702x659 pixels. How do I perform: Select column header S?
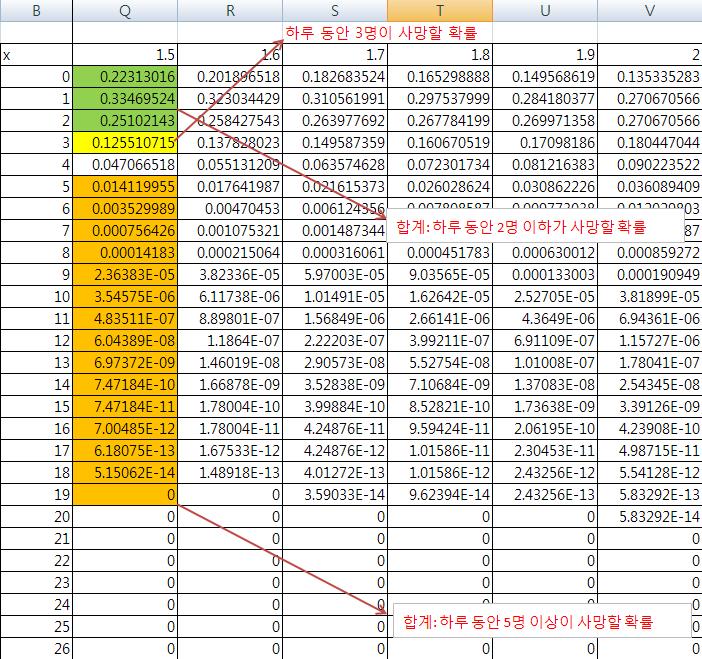coord(335,10)
